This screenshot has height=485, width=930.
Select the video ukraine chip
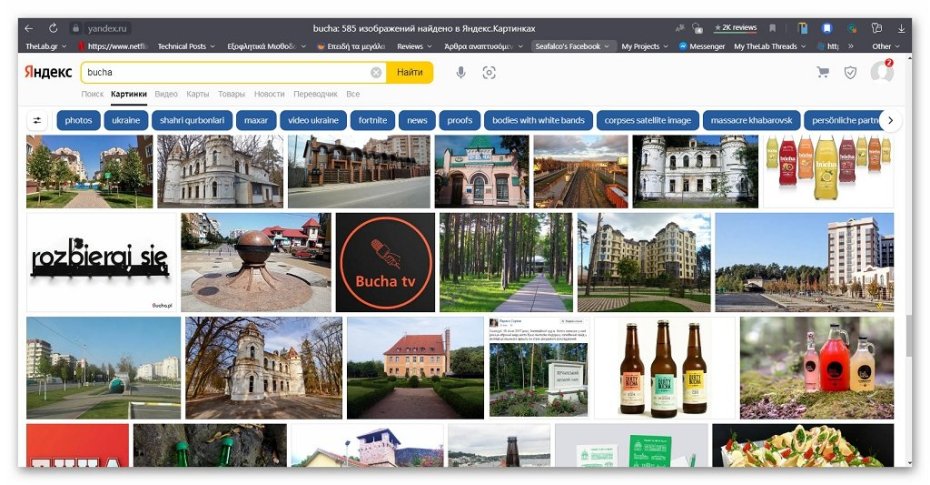pyautogui.click(x=313, y=120)
